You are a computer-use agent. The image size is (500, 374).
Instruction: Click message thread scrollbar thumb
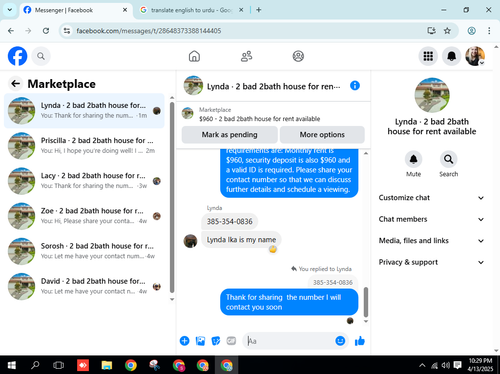click(x=366, y=302)
